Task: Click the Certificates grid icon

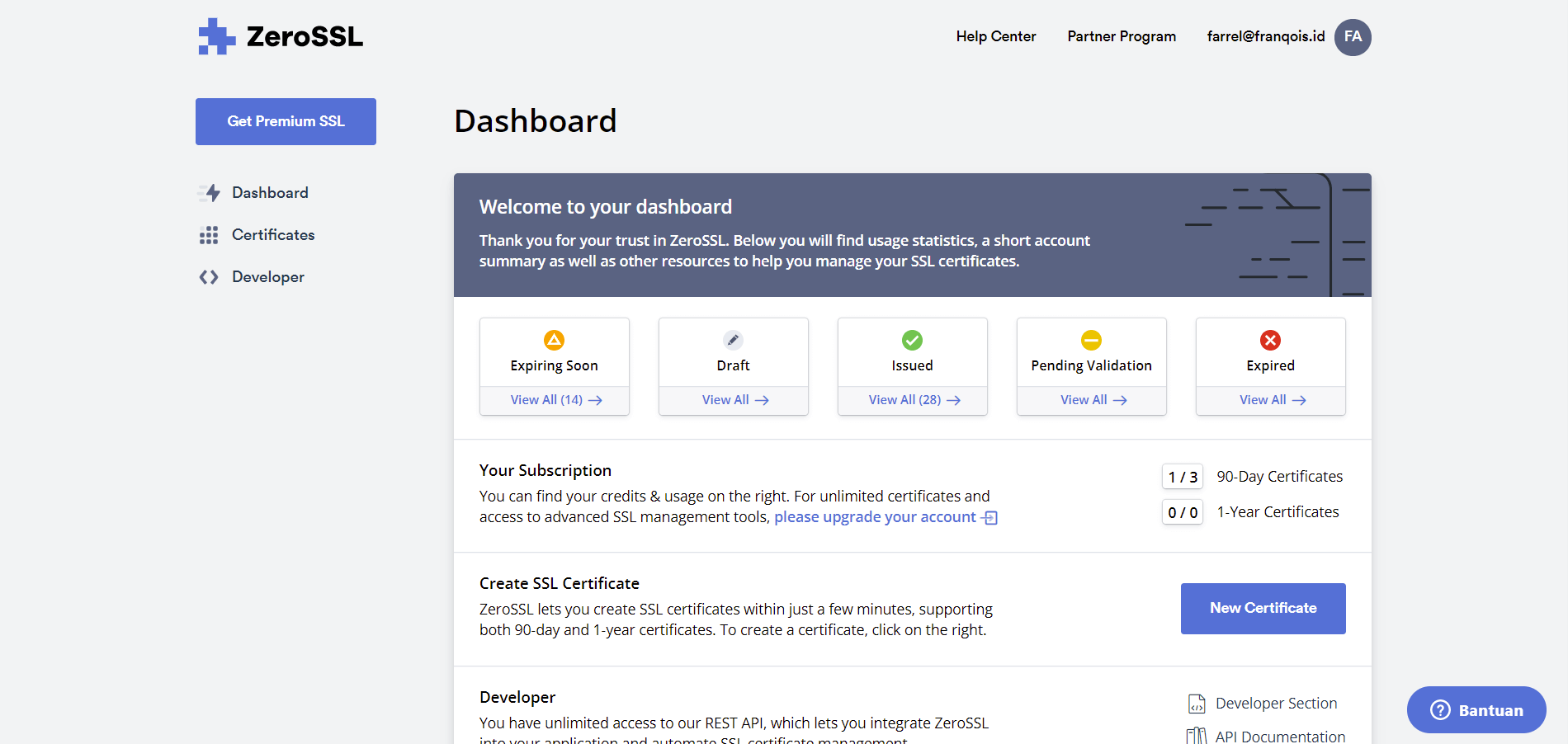Action: tap(209, 235)
